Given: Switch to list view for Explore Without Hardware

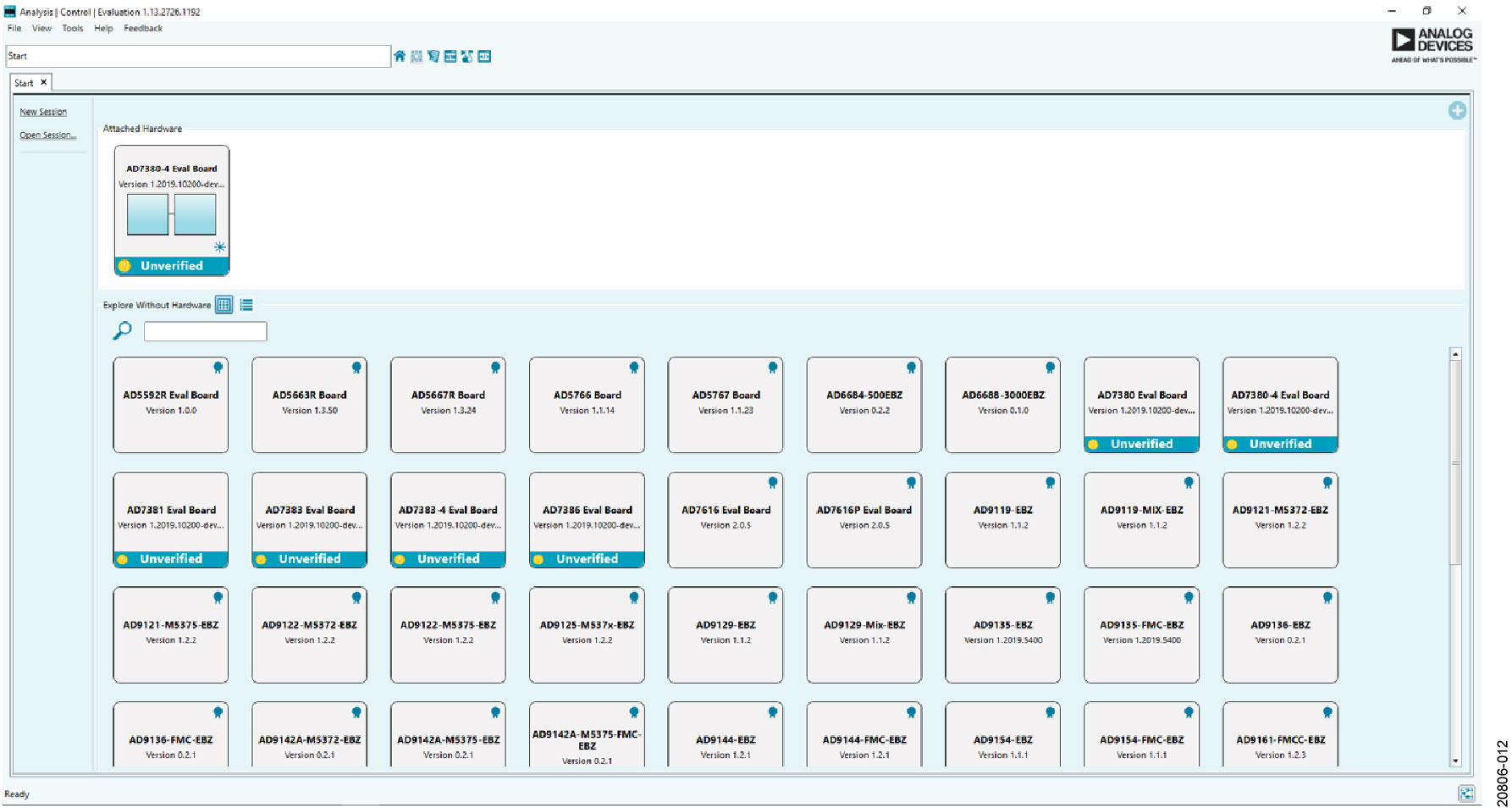Looking at the screenshot, I should tap(246, 305).
